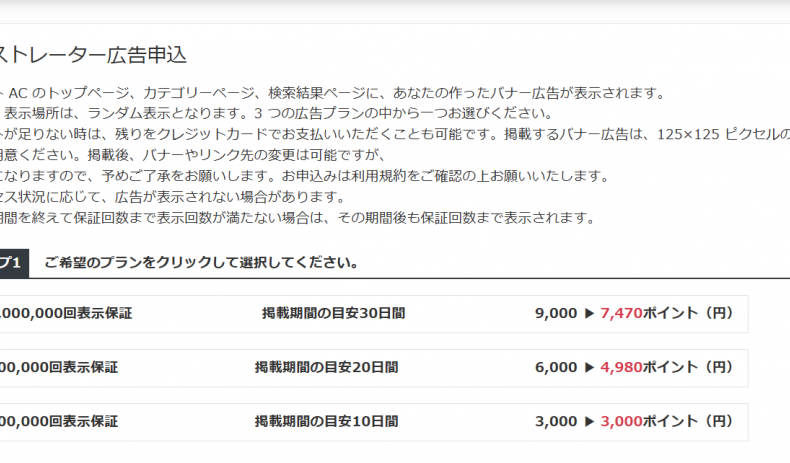Select the 20-day ad plan row
The width and height of the screenshot is (790, 463).
coord(374,368)
